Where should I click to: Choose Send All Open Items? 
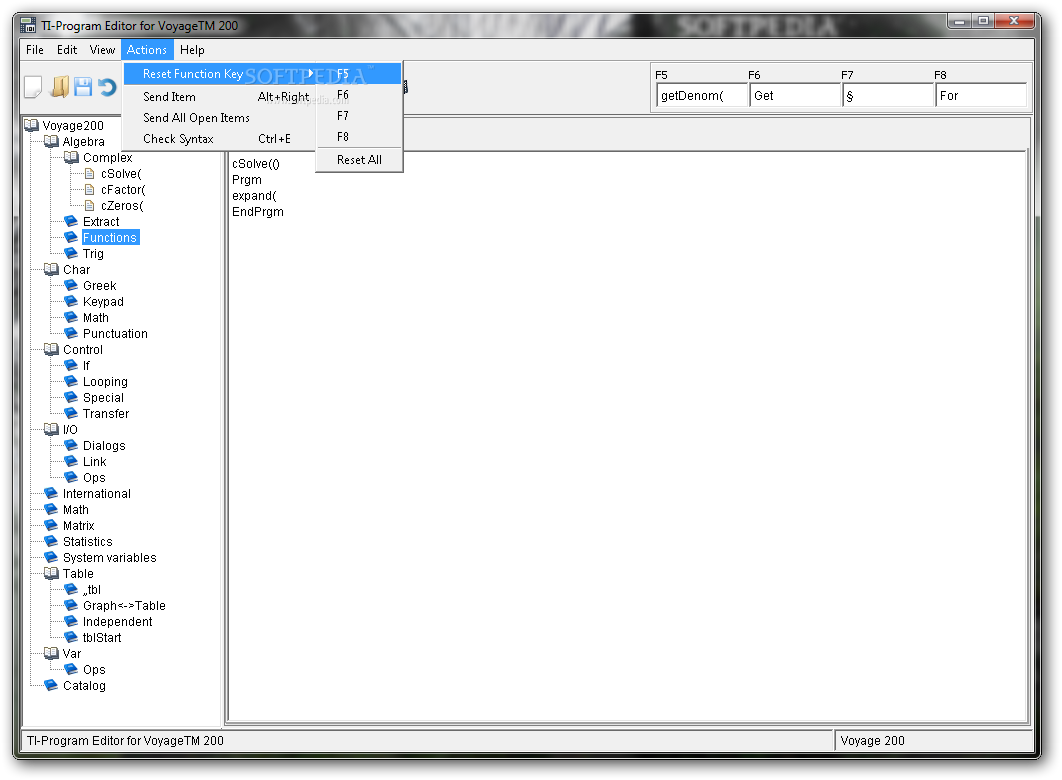pos(220,118)
